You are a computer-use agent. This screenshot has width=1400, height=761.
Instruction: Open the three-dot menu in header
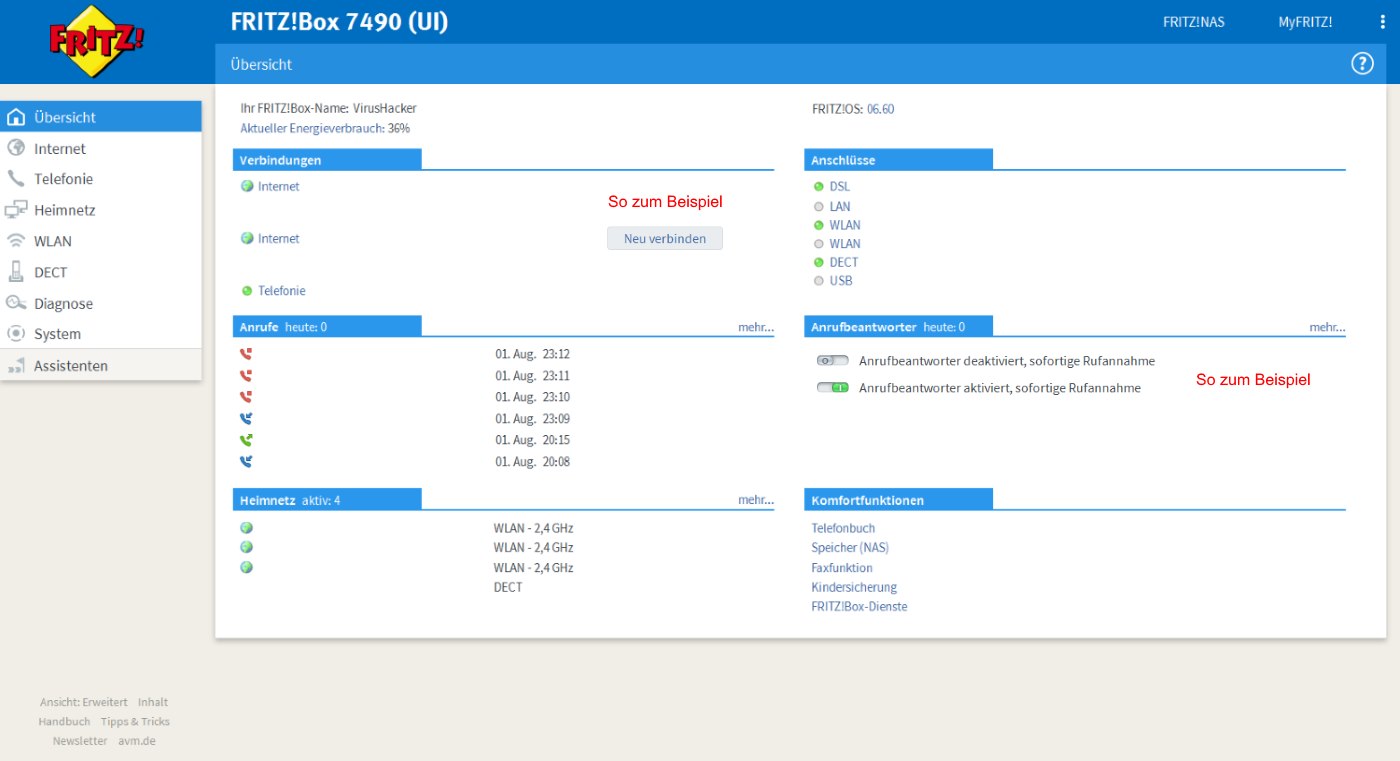pos(1382,22)
